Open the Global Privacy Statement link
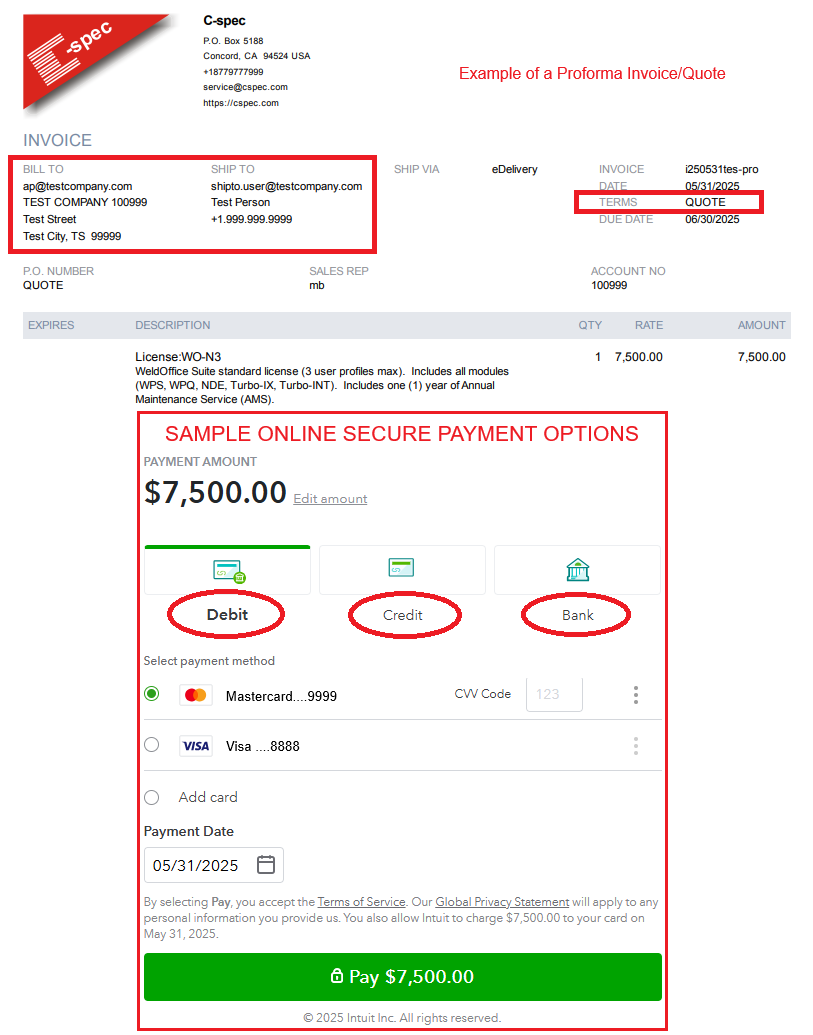 click(502, 902)
